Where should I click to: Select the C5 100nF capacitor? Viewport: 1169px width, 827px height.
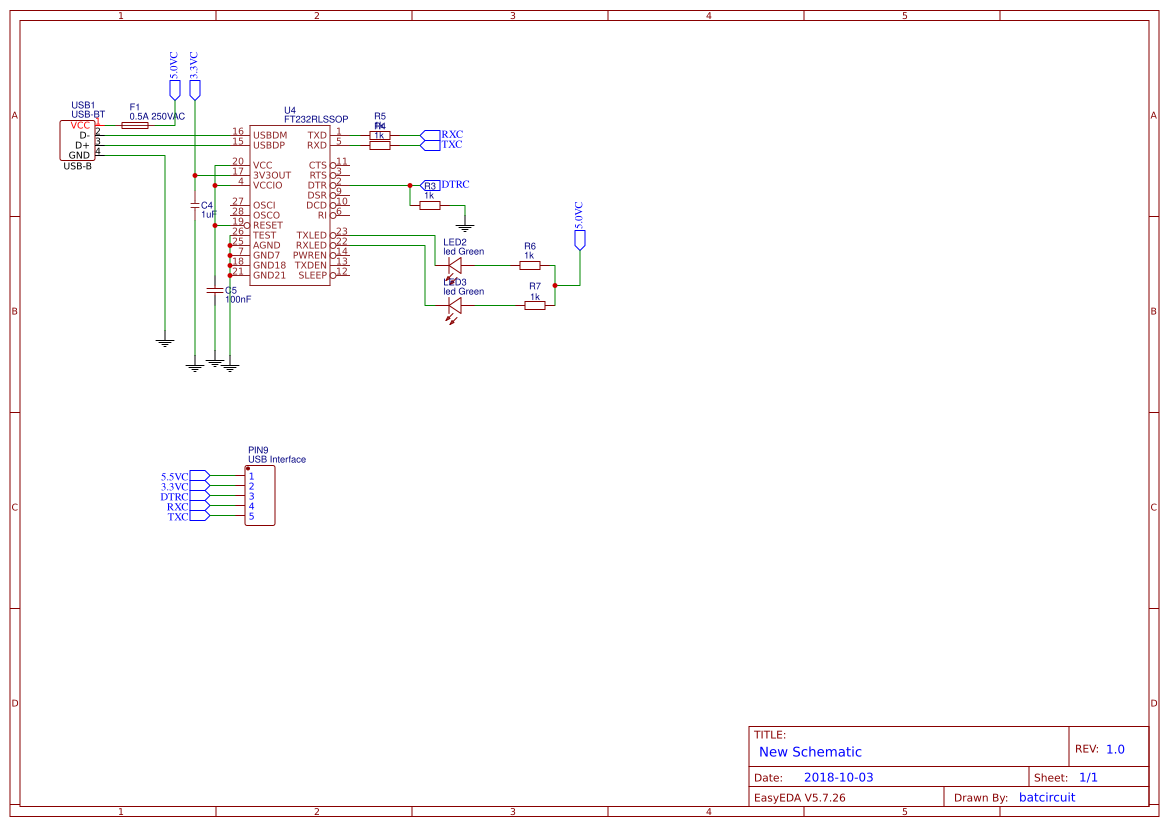pyautogui.click(x=214, y=290)
